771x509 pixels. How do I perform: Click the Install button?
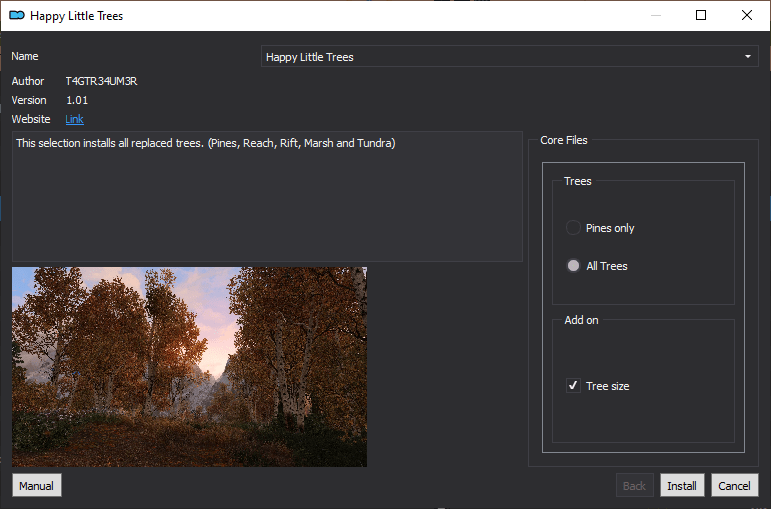[682, 485]
